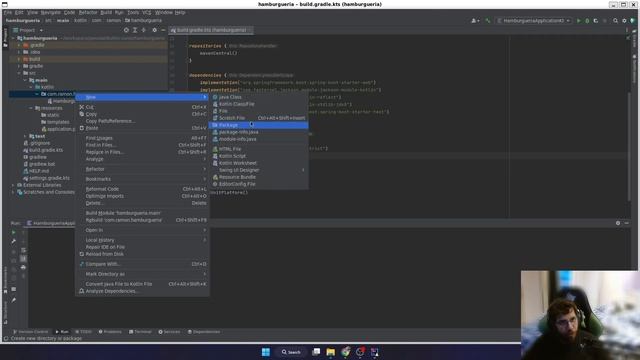
Task: Click Run with Coverage icon in the toolbar
Action: pyautogui.click(x=596, y=20)
